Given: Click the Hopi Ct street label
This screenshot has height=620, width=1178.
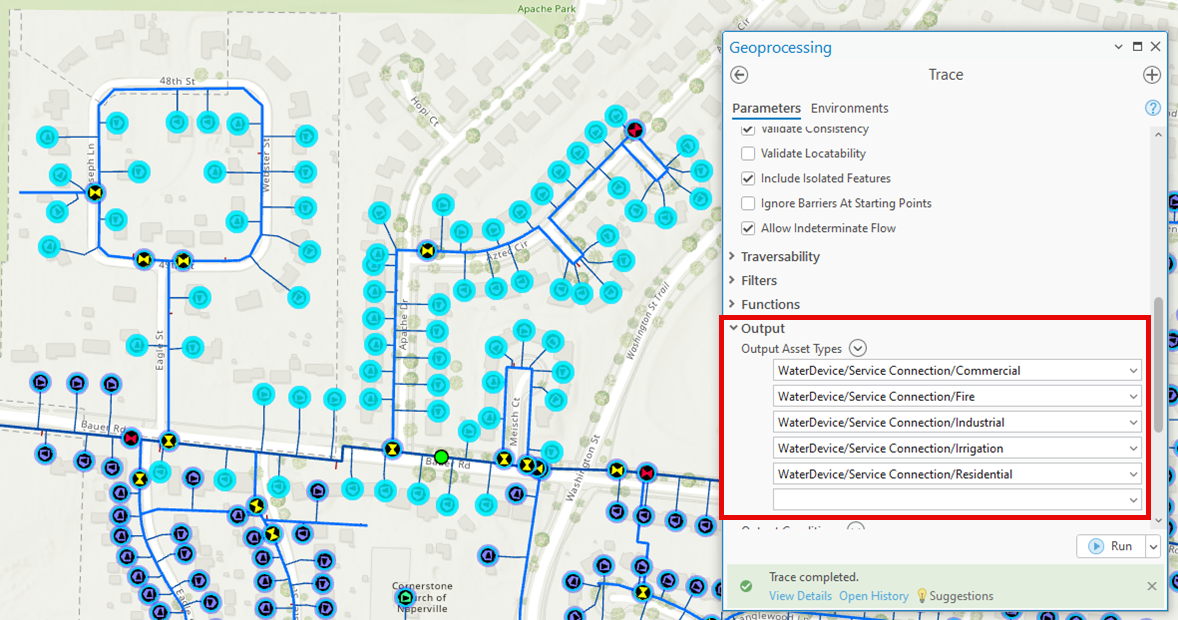Looking at the screenshot, I should [425, 111].
